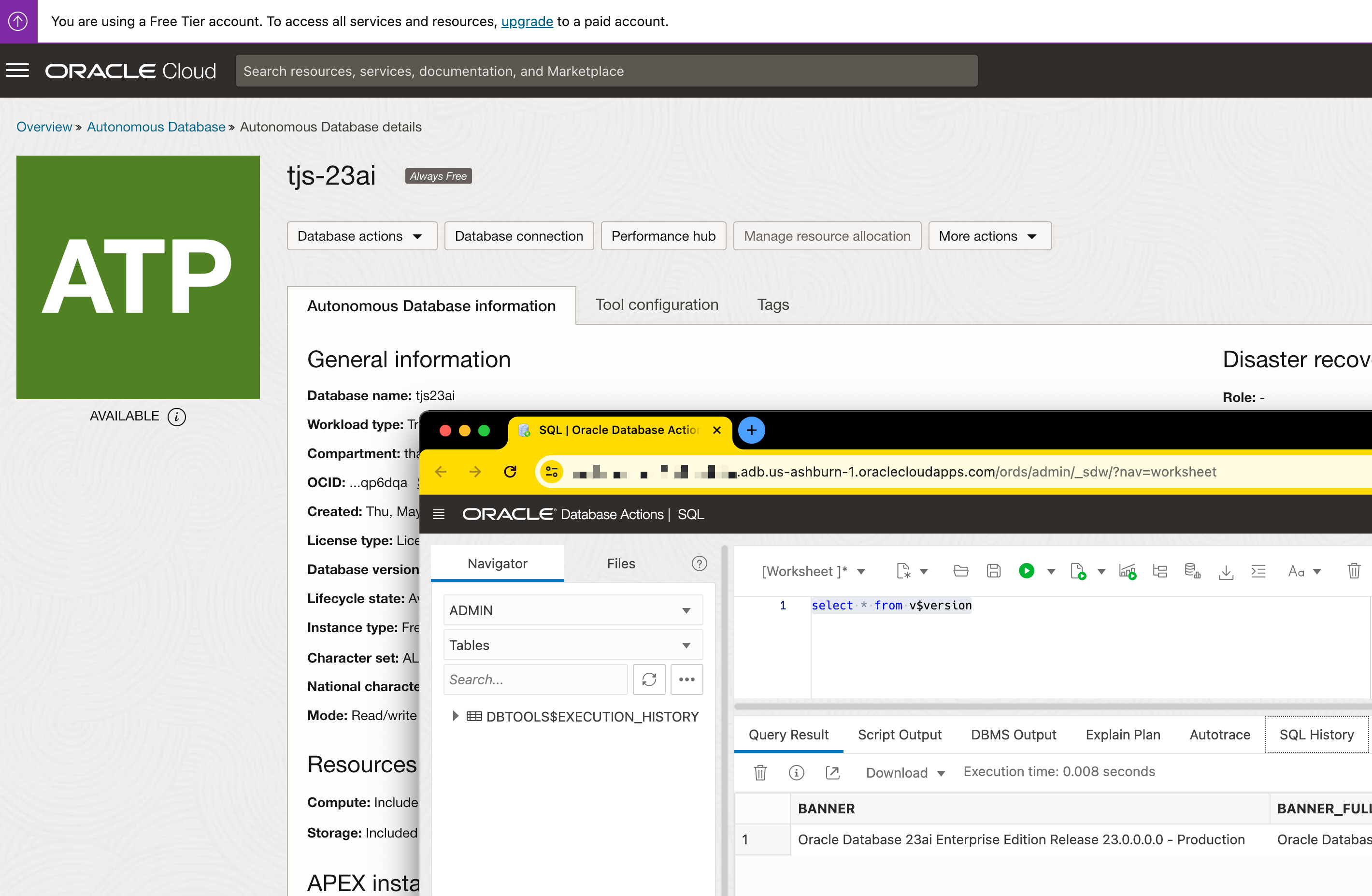
Task: Clear the worksheet with the trash icon
Action: point(1354,571)
